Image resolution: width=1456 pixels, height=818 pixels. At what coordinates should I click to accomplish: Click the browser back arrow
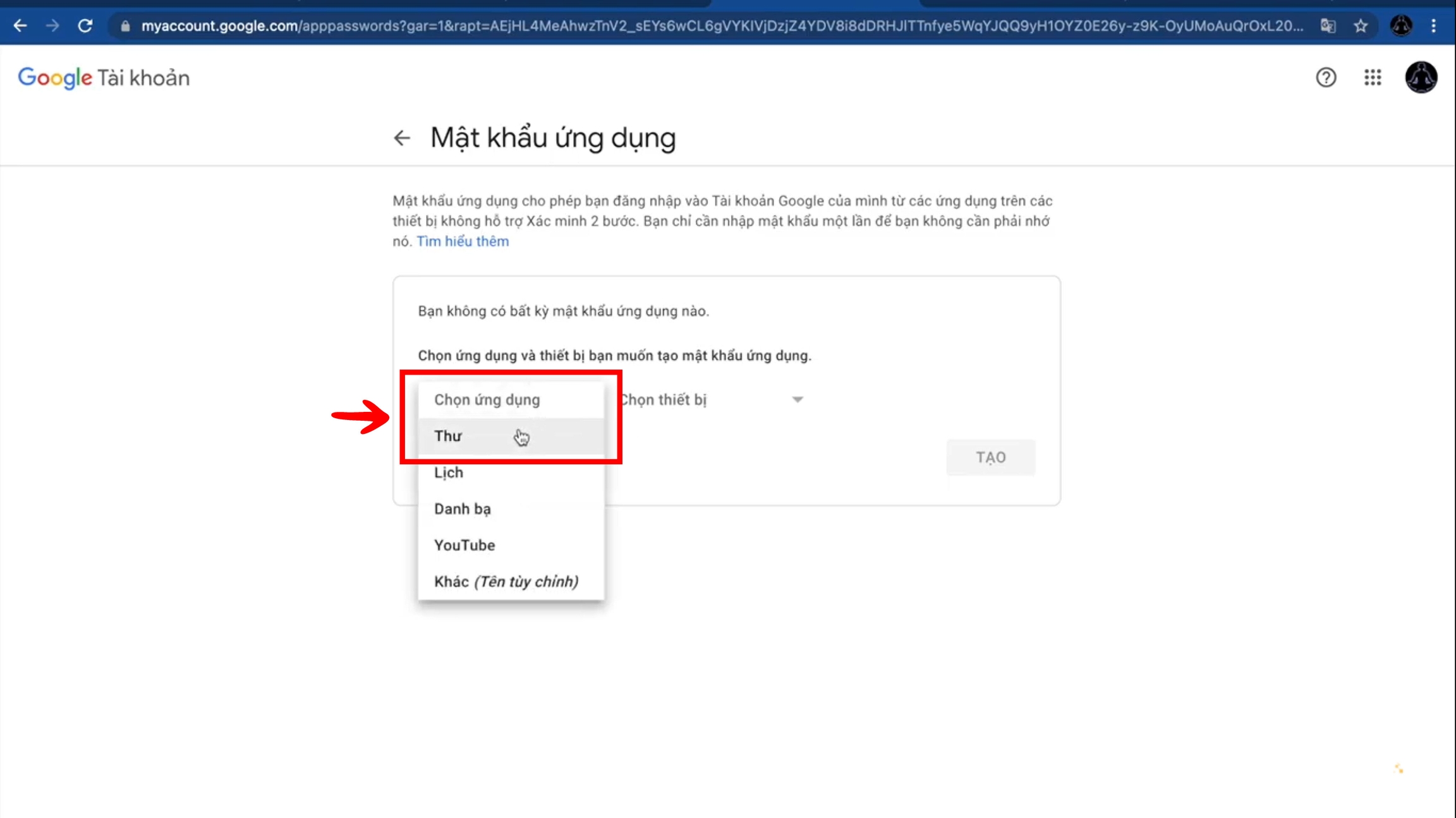[20, 26]
